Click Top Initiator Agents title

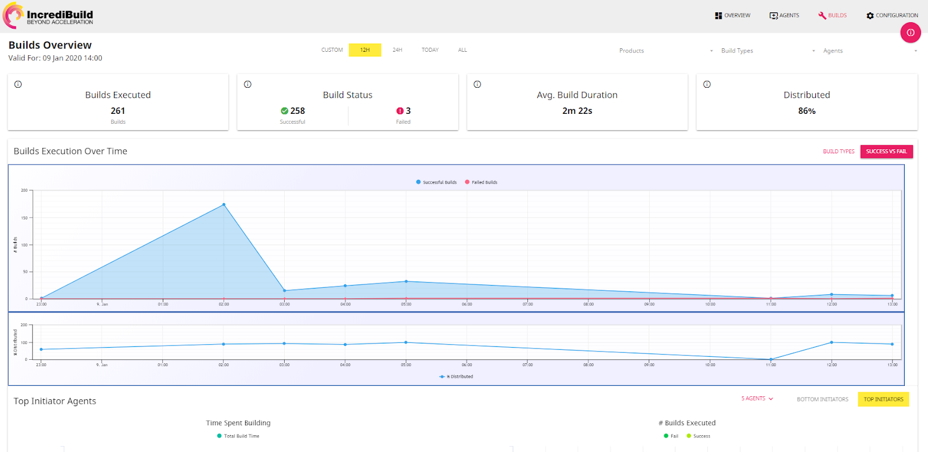coord(55,401)
